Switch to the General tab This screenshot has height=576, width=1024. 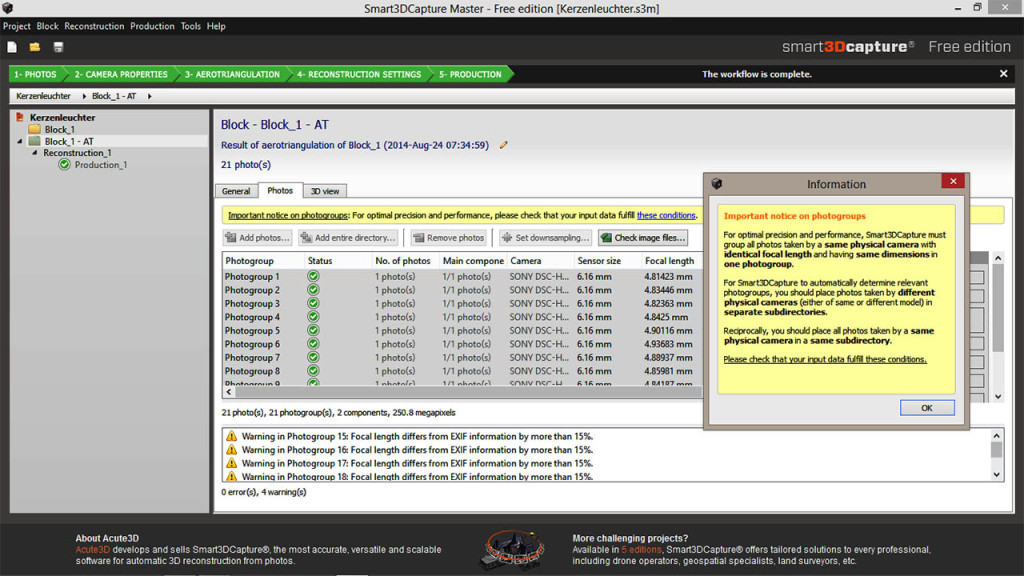(x=236, y=191)
